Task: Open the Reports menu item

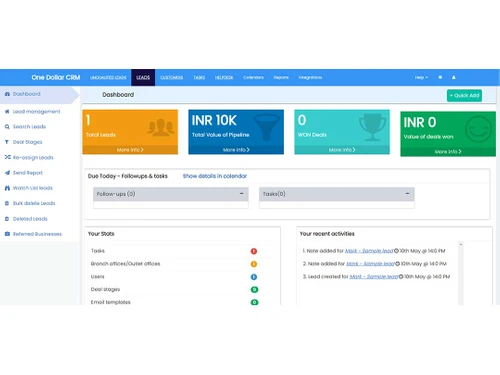Action: tap(281, 77)
